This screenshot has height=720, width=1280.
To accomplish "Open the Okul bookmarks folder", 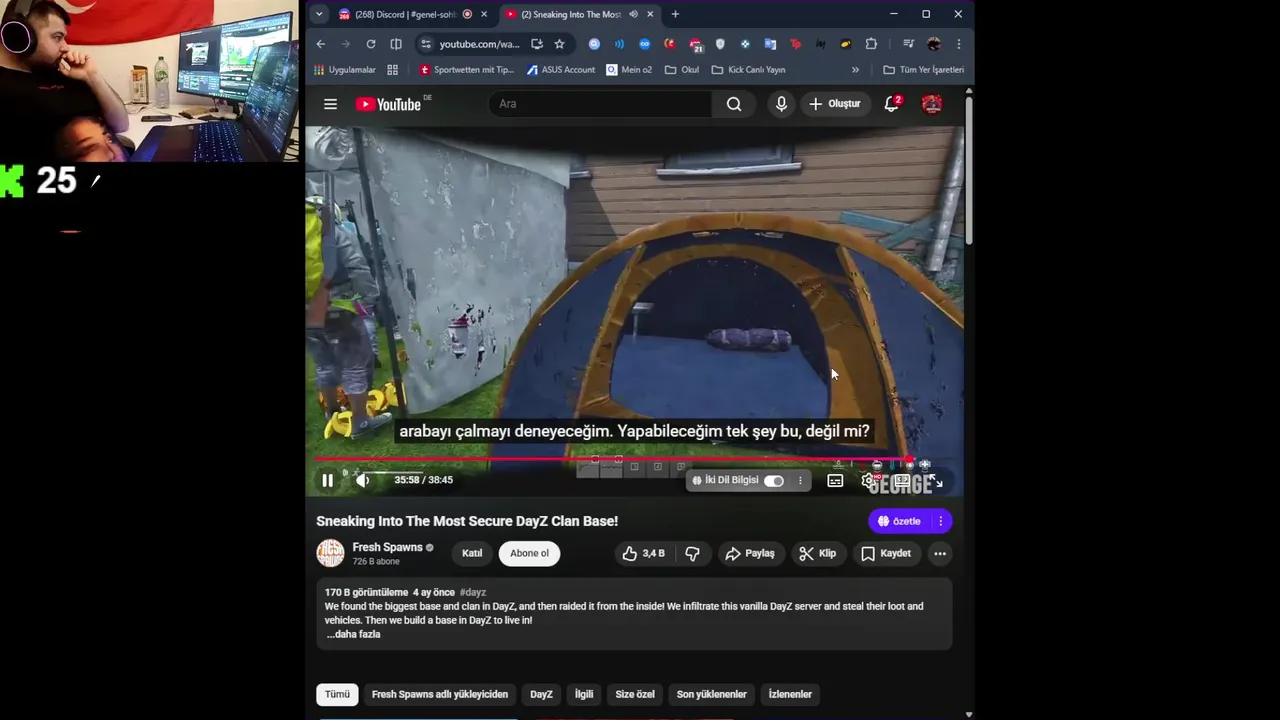I will [682, 70].
